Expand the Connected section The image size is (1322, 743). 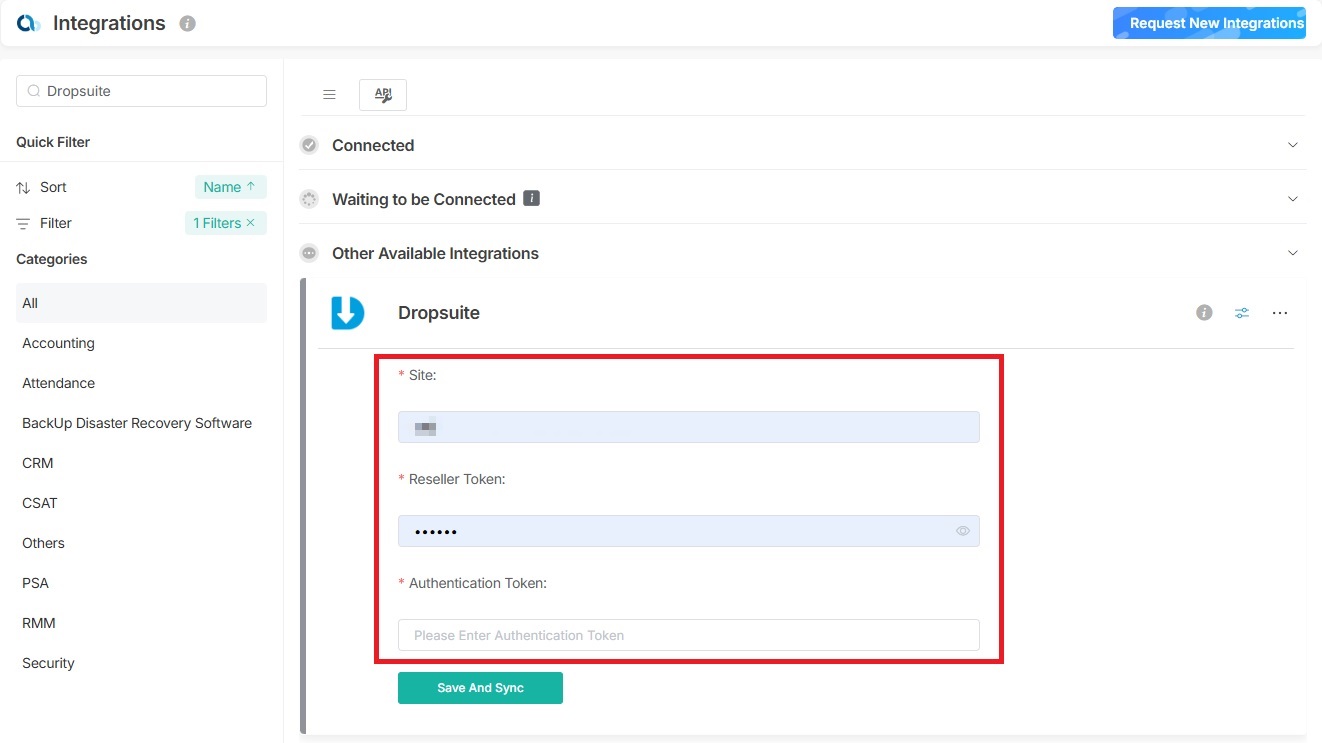pyautogui.click(x=1292, y=144)
